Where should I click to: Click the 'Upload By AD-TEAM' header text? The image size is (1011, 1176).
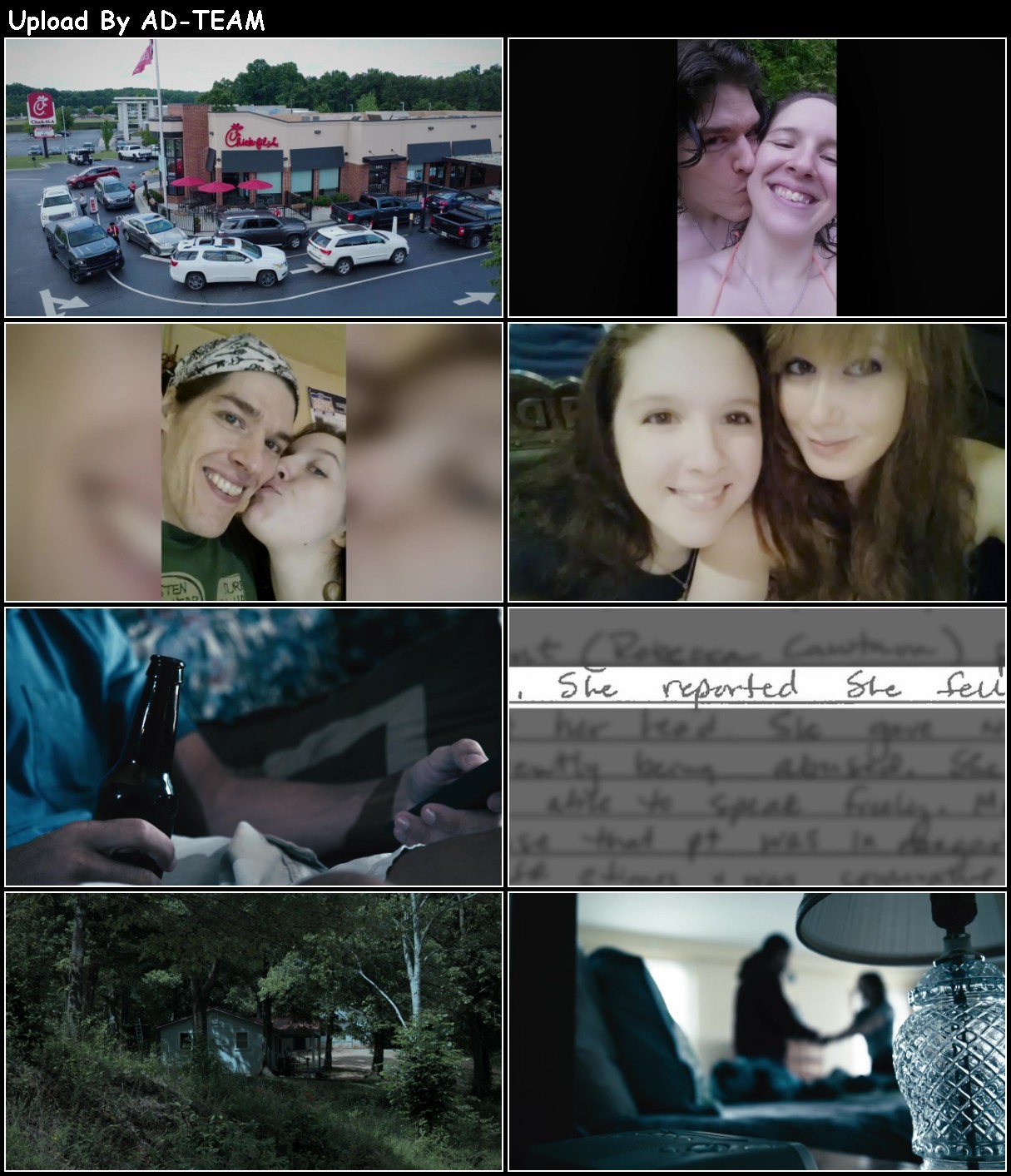pyautogui.click(x=136, y=21)
